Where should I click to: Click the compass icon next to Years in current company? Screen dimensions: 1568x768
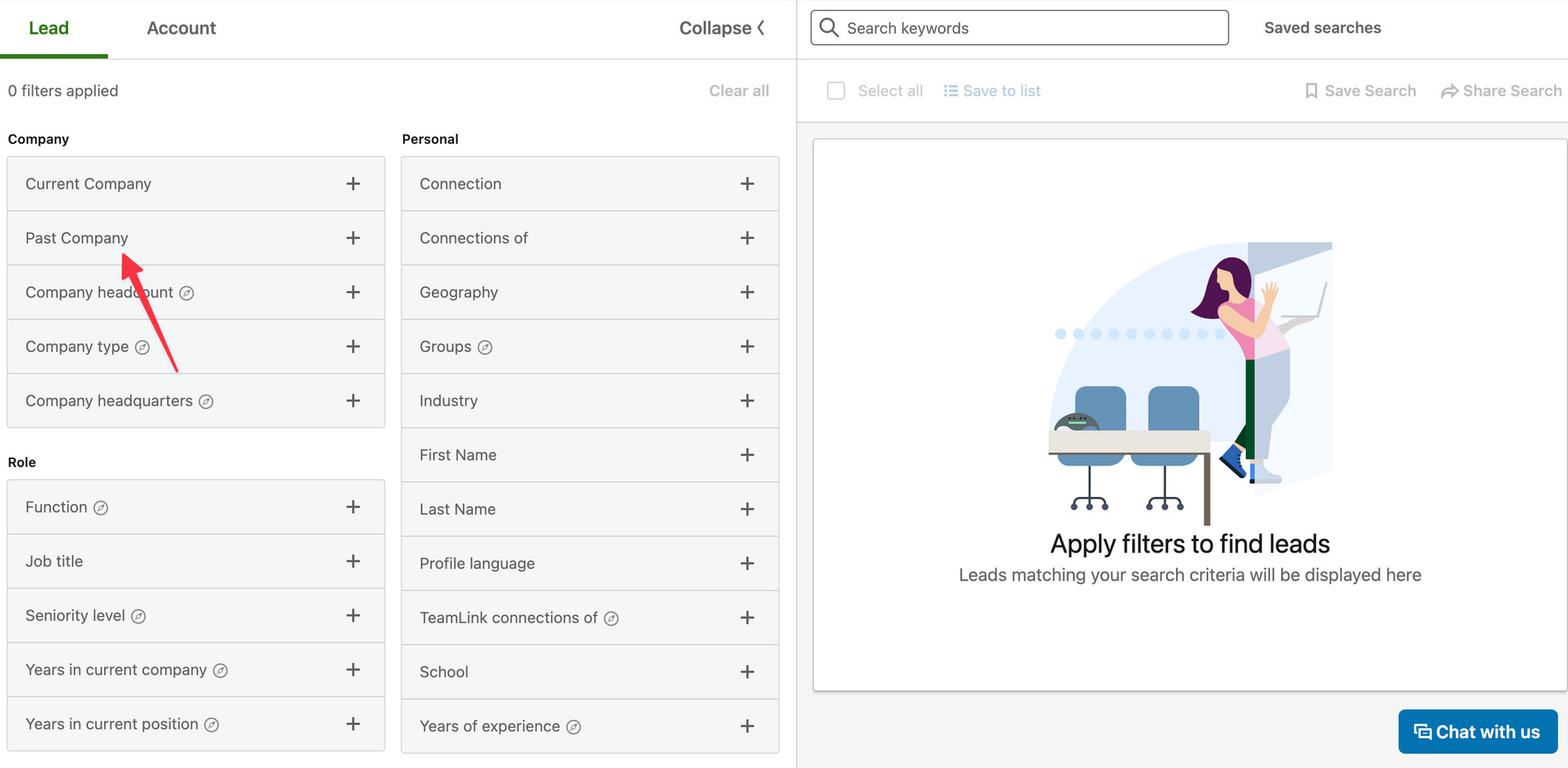click(x=220, y=671)
